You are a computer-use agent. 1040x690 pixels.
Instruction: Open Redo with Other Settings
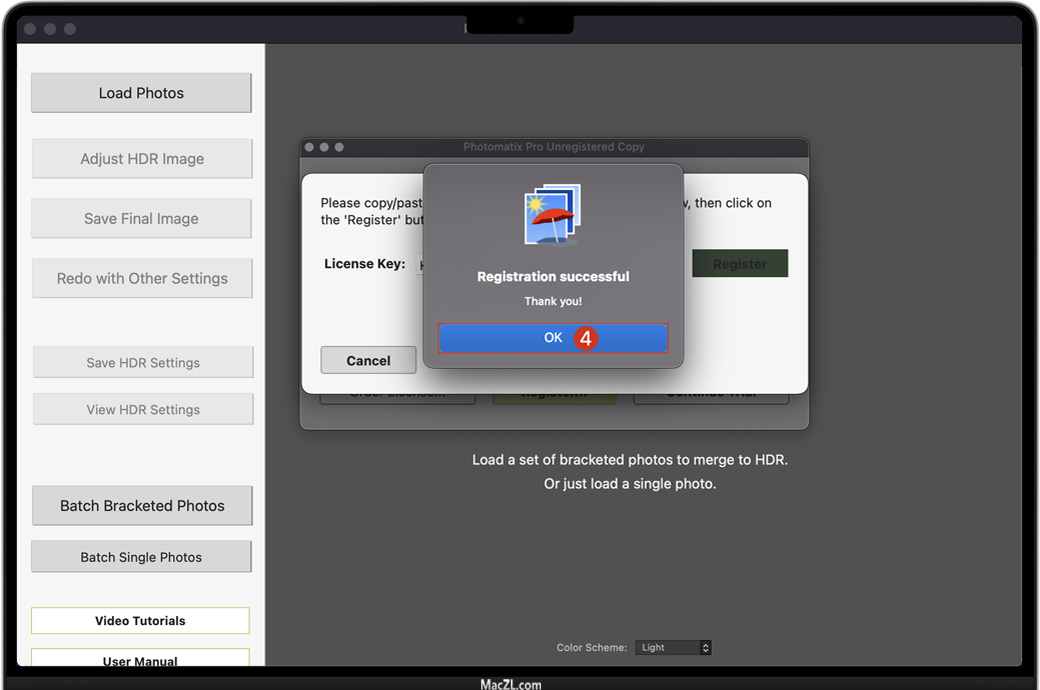click(142, 278)
